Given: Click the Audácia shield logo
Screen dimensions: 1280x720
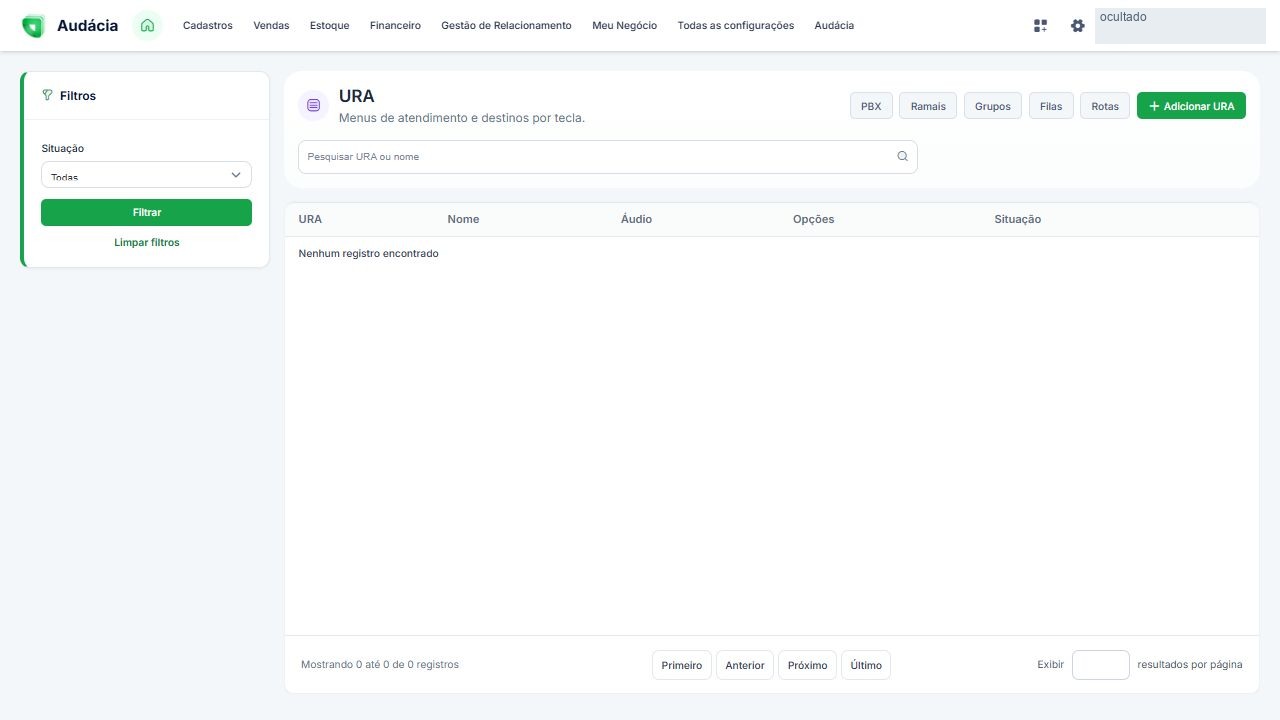Looking at the screenshot, I should click(33, 26).
